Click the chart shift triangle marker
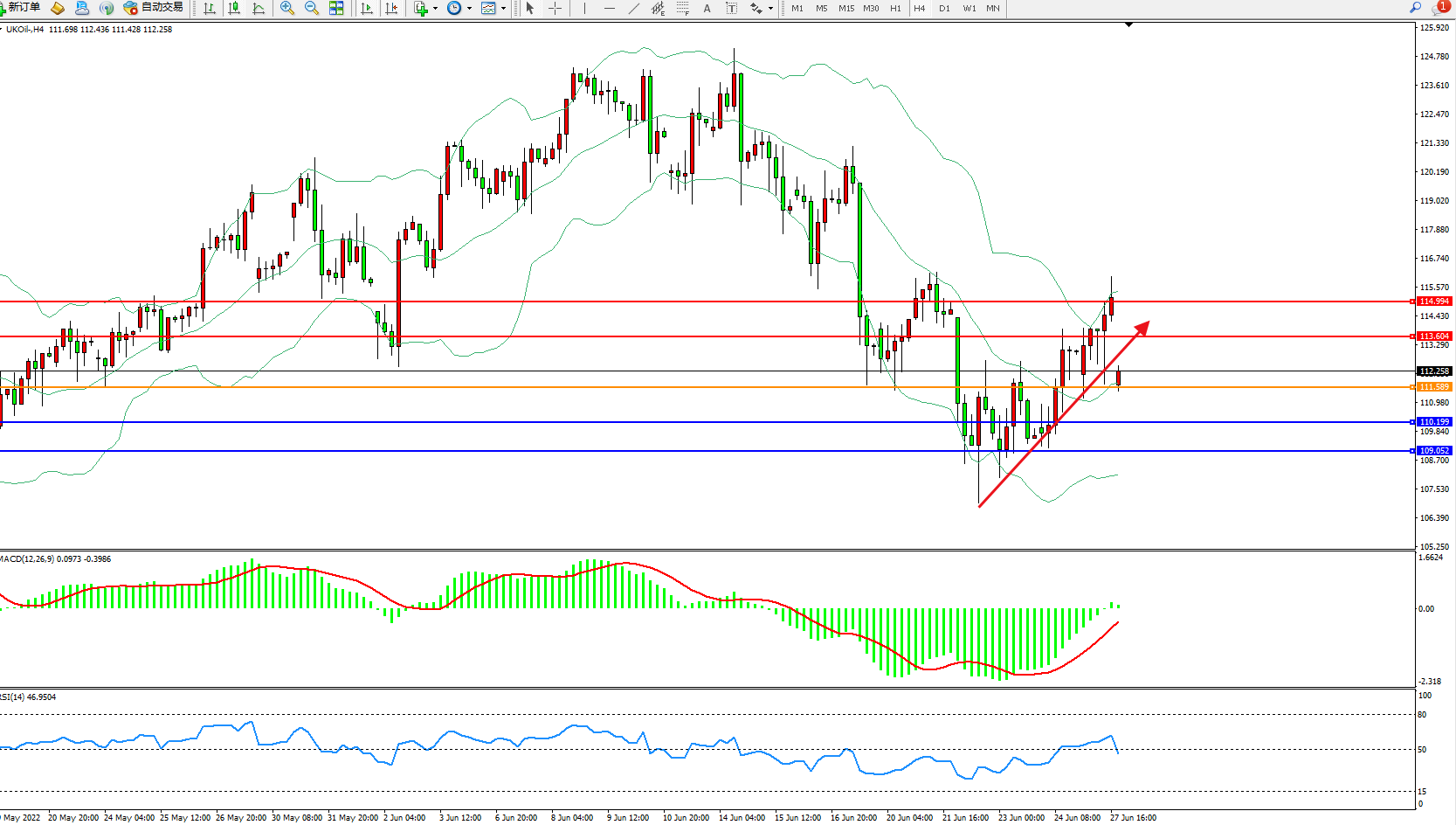 (1128, 25)
